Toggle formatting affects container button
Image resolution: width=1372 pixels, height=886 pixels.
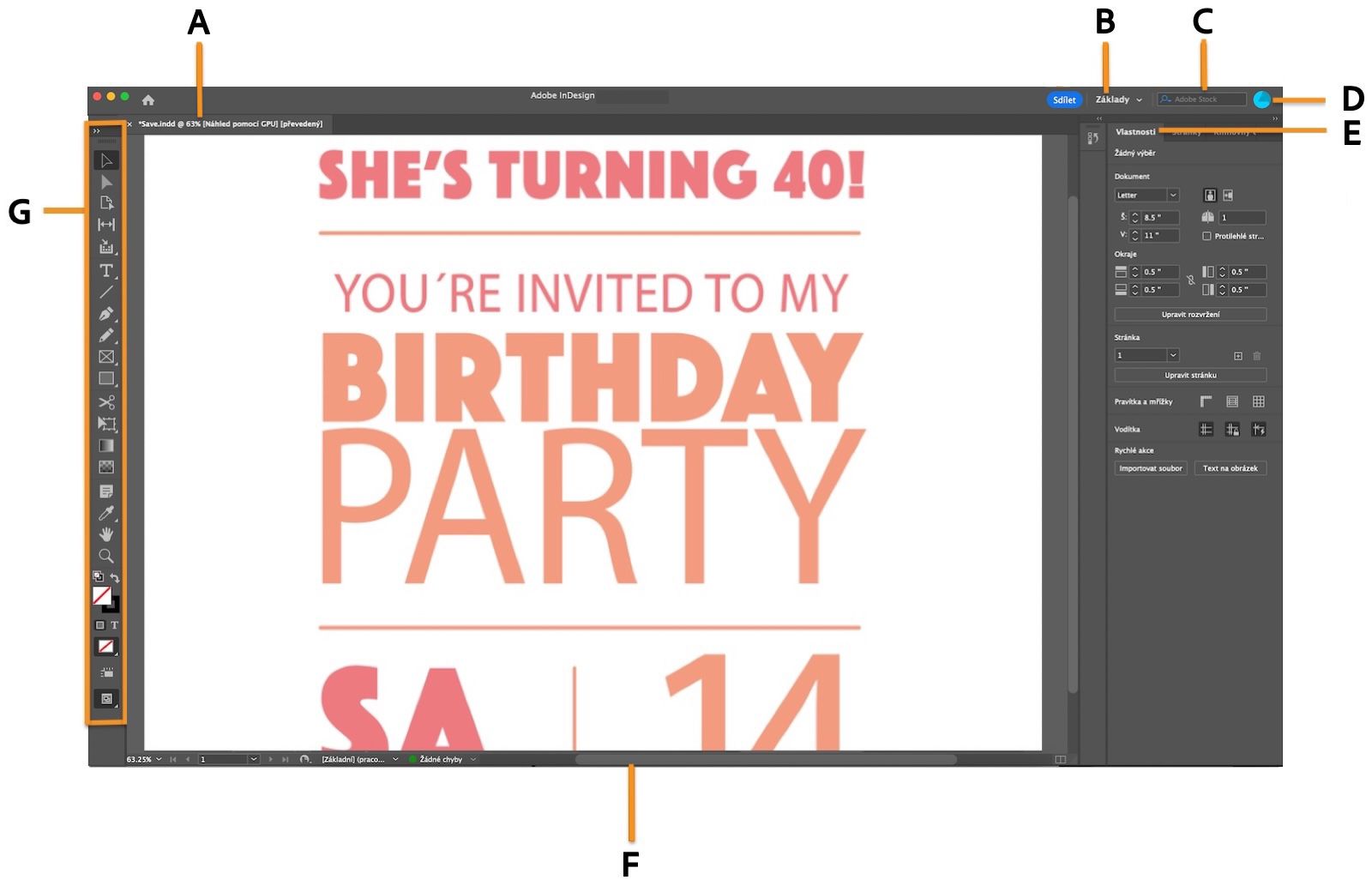coord(99,625)
